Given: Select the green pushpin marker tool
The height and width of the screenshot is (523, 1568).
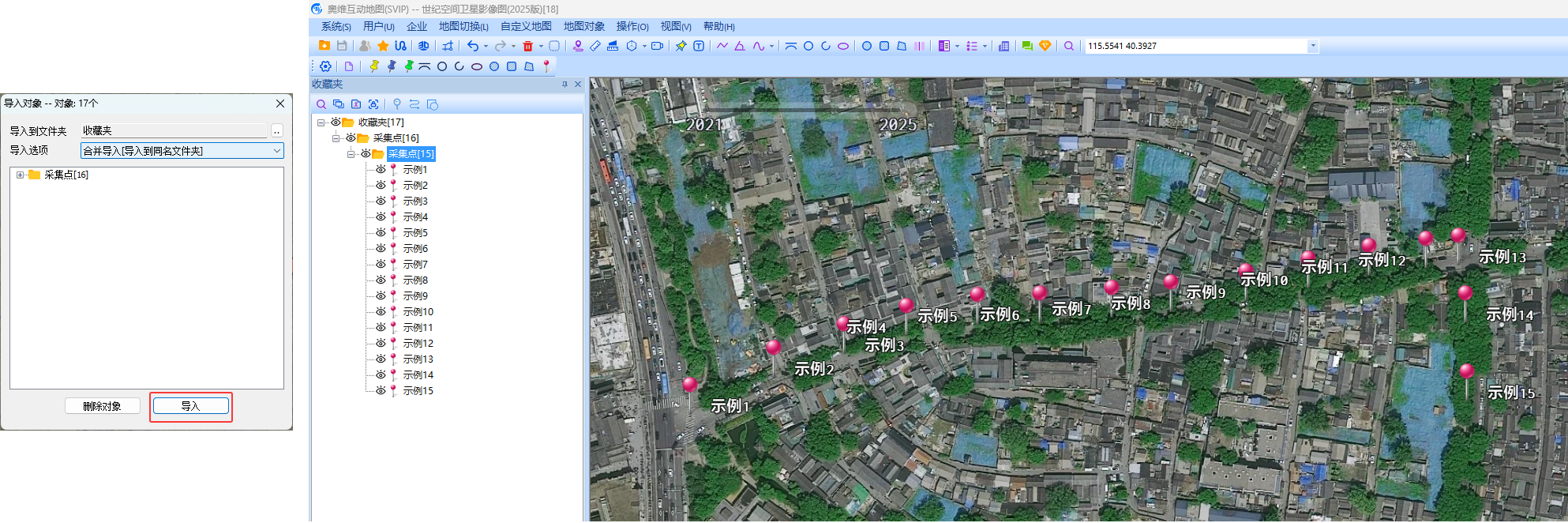Looking at the screenshot, I should 409,66.
